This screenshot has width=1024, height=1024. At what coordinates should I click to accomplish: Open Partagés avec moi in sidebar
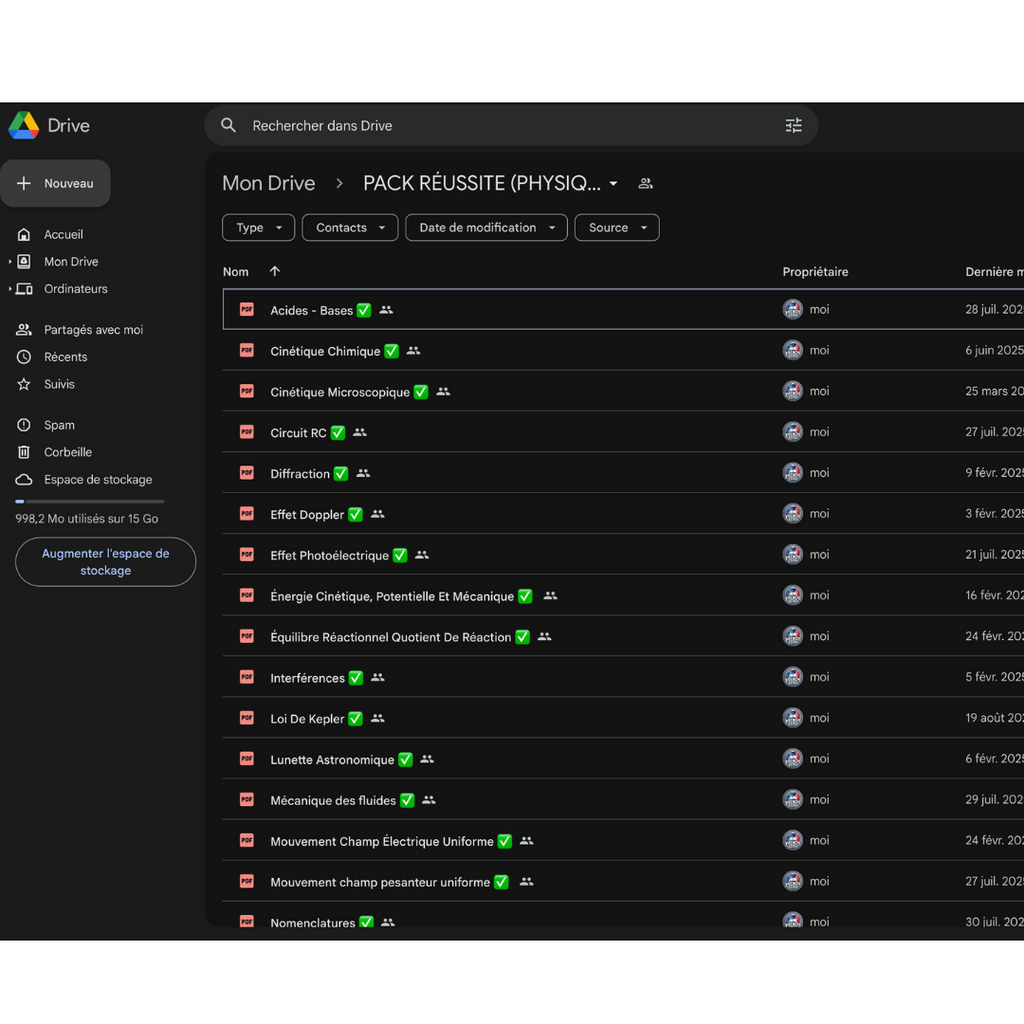click(93, 330)
